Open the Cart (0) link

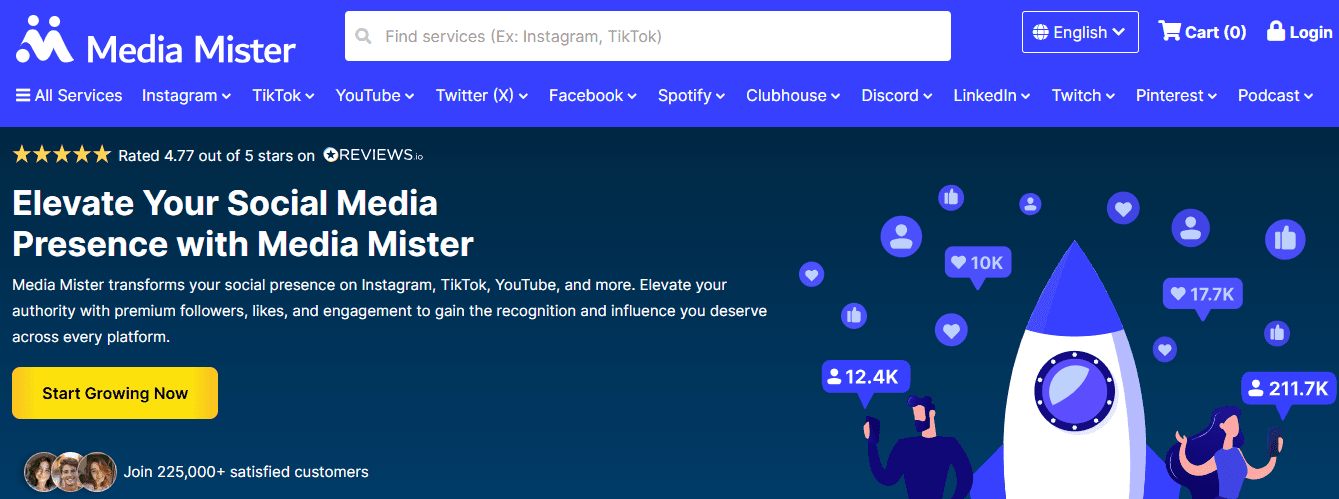(x=1202, y=32)
